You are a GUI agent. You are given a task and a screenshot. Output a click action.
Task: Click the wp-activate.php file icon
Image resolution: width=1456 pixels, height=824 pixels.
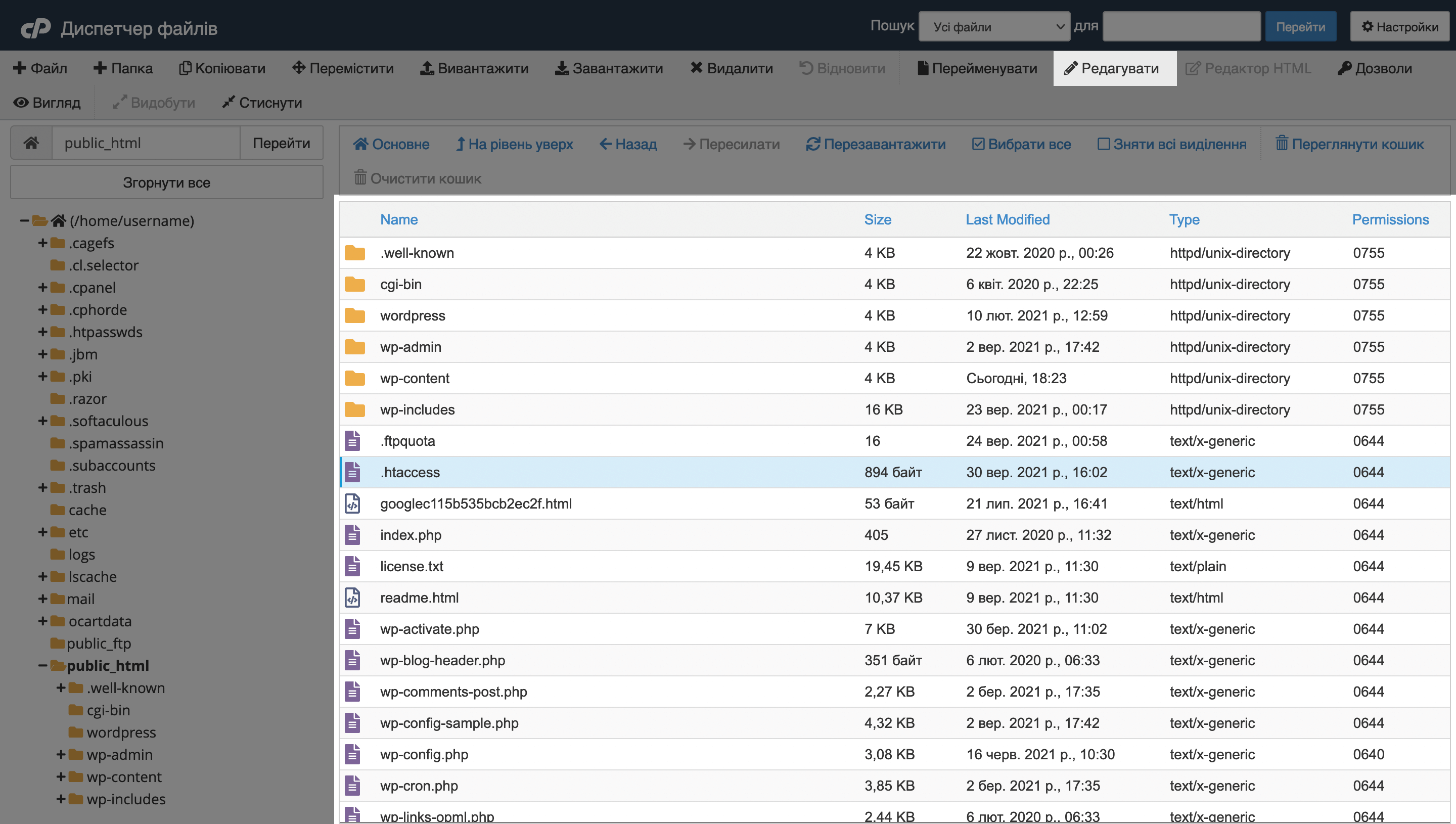point(352,629)
